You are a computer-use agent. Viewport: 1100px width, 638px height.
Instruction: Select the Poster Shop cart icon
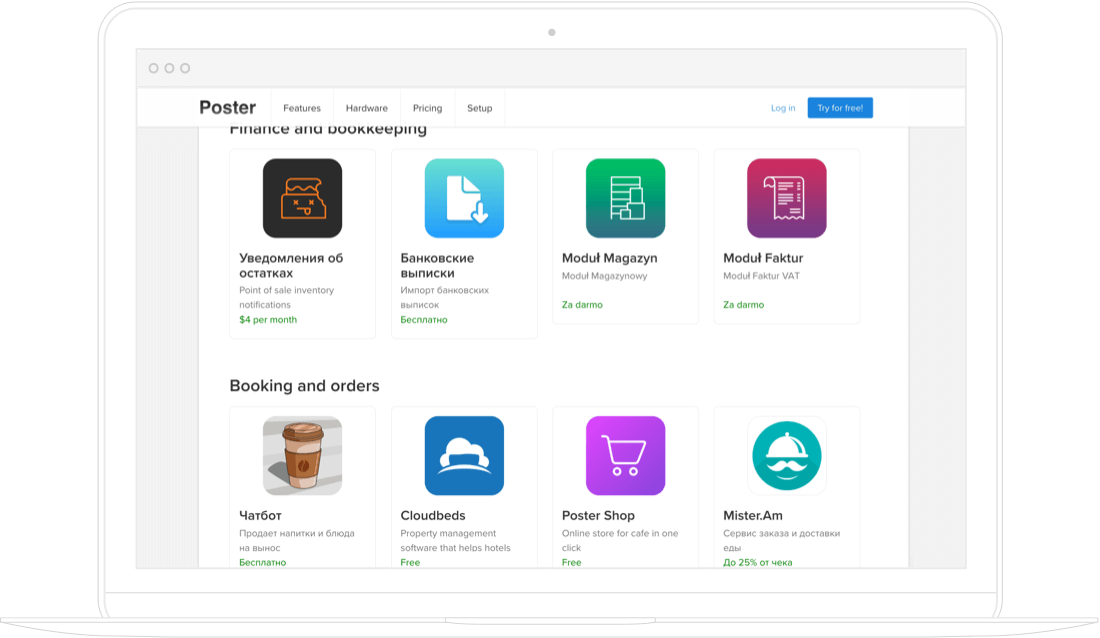click(625, 455)
